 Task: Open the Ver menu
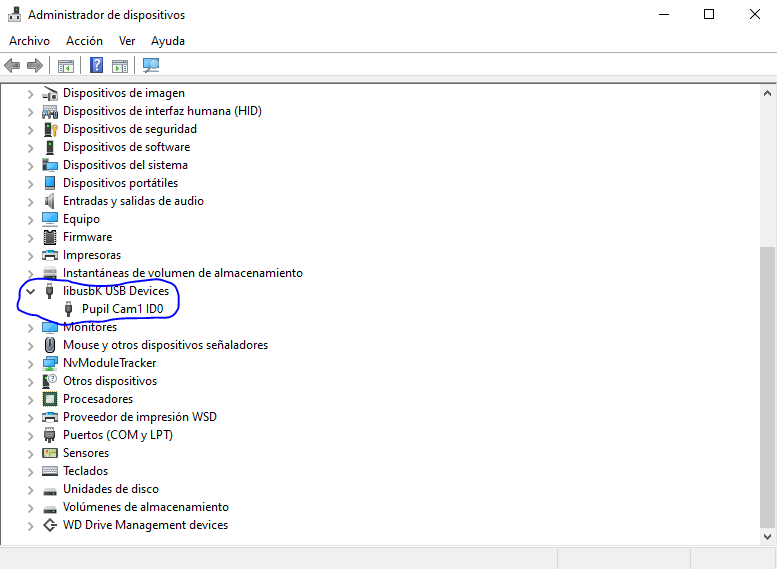click(127, 41)
